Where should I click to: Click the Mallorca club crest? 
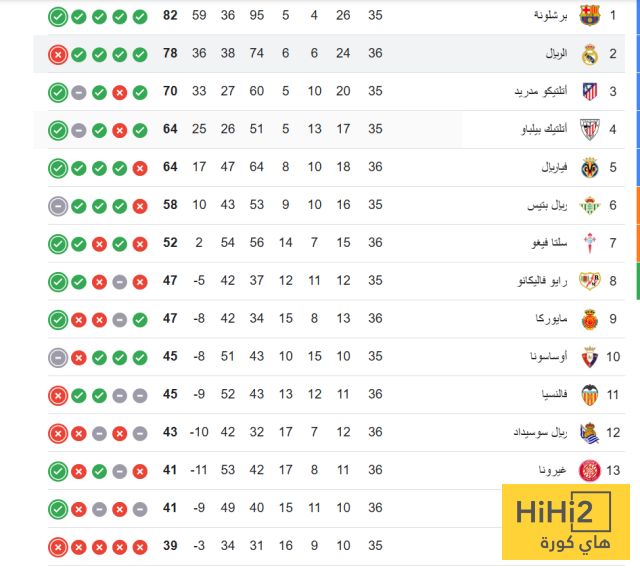[589, 319]
